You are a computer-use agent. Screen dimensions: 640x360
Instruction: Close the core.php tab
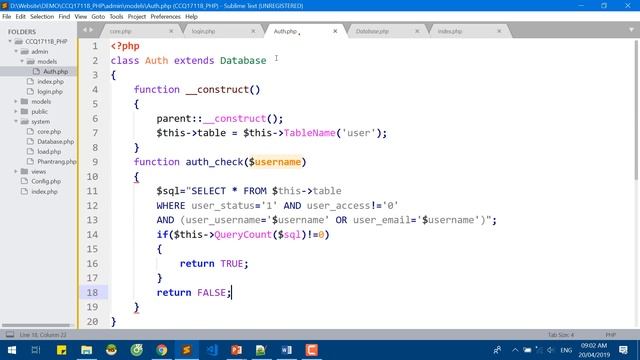tap(171, 31)
